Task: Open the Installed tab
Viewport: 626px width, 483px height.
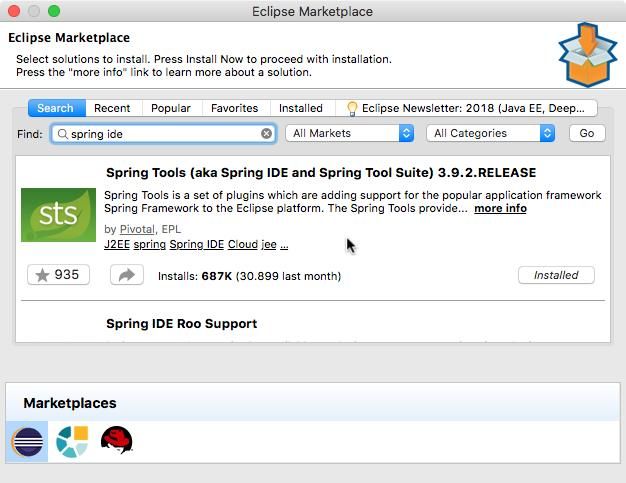Action: tap(300, 108)
